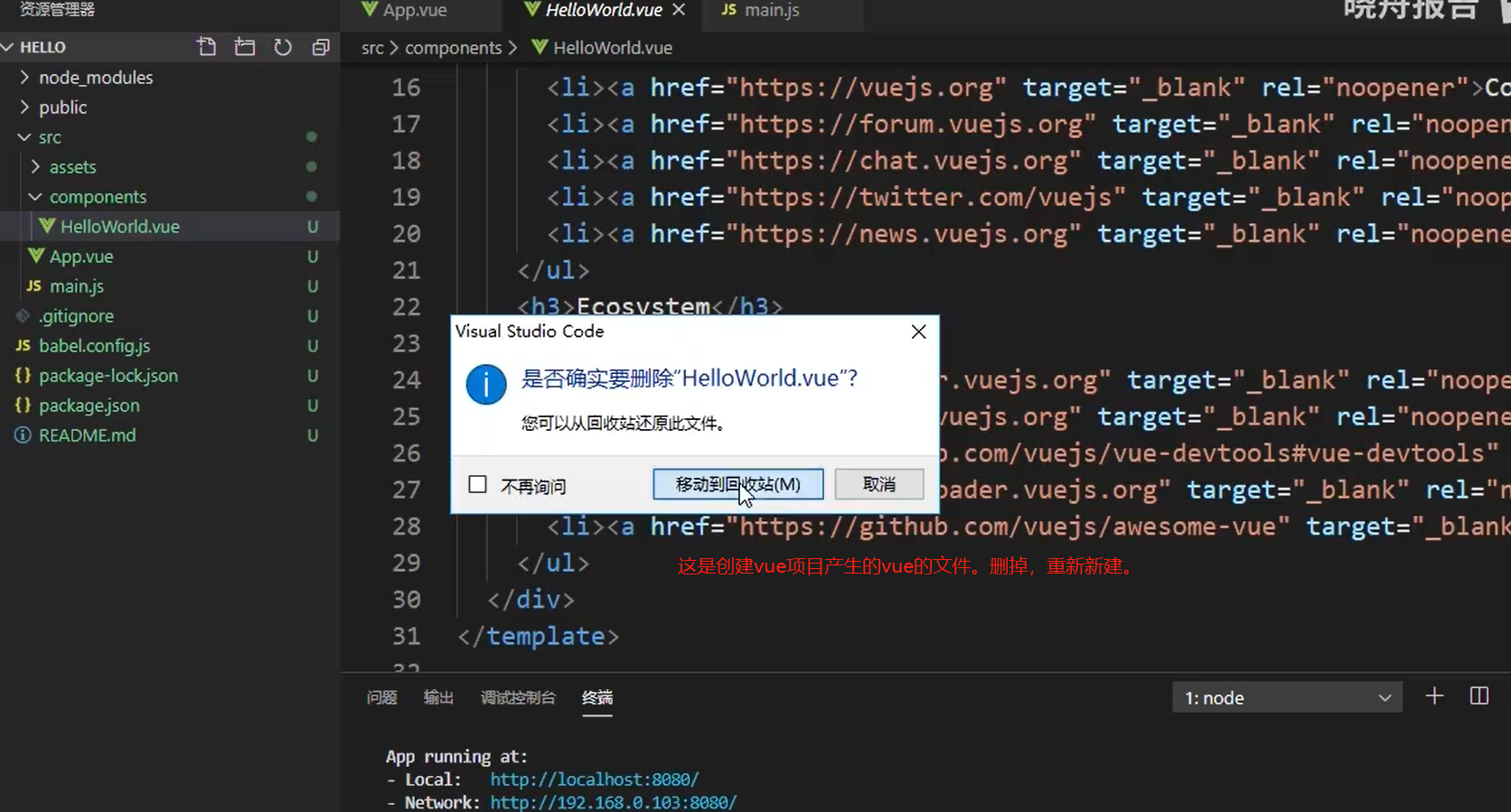
Task: Close the HelloWorld.vue editor tab
Action: pyautogui.click(x=679, y=10)
